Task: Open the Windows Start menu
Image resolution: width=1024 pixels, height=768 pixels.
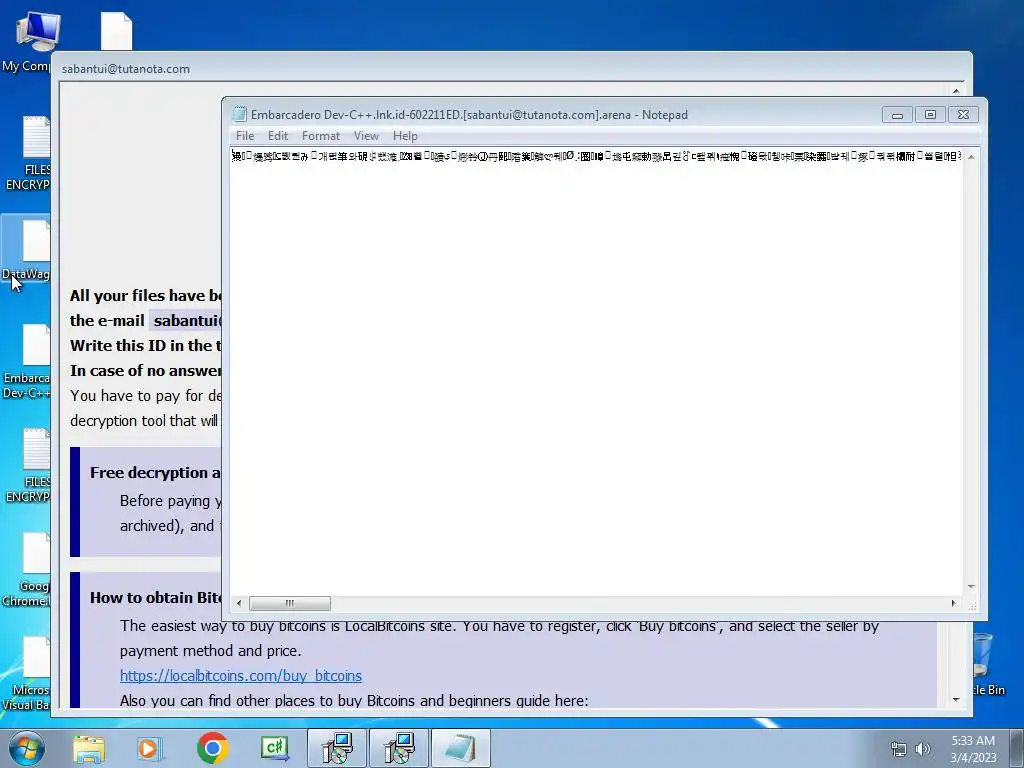Action: (x=27, y=748)
